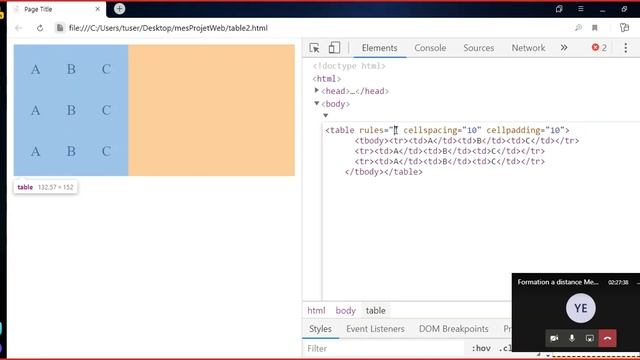
Task: Open a new tab with plus button
Action: pos(119,9)
